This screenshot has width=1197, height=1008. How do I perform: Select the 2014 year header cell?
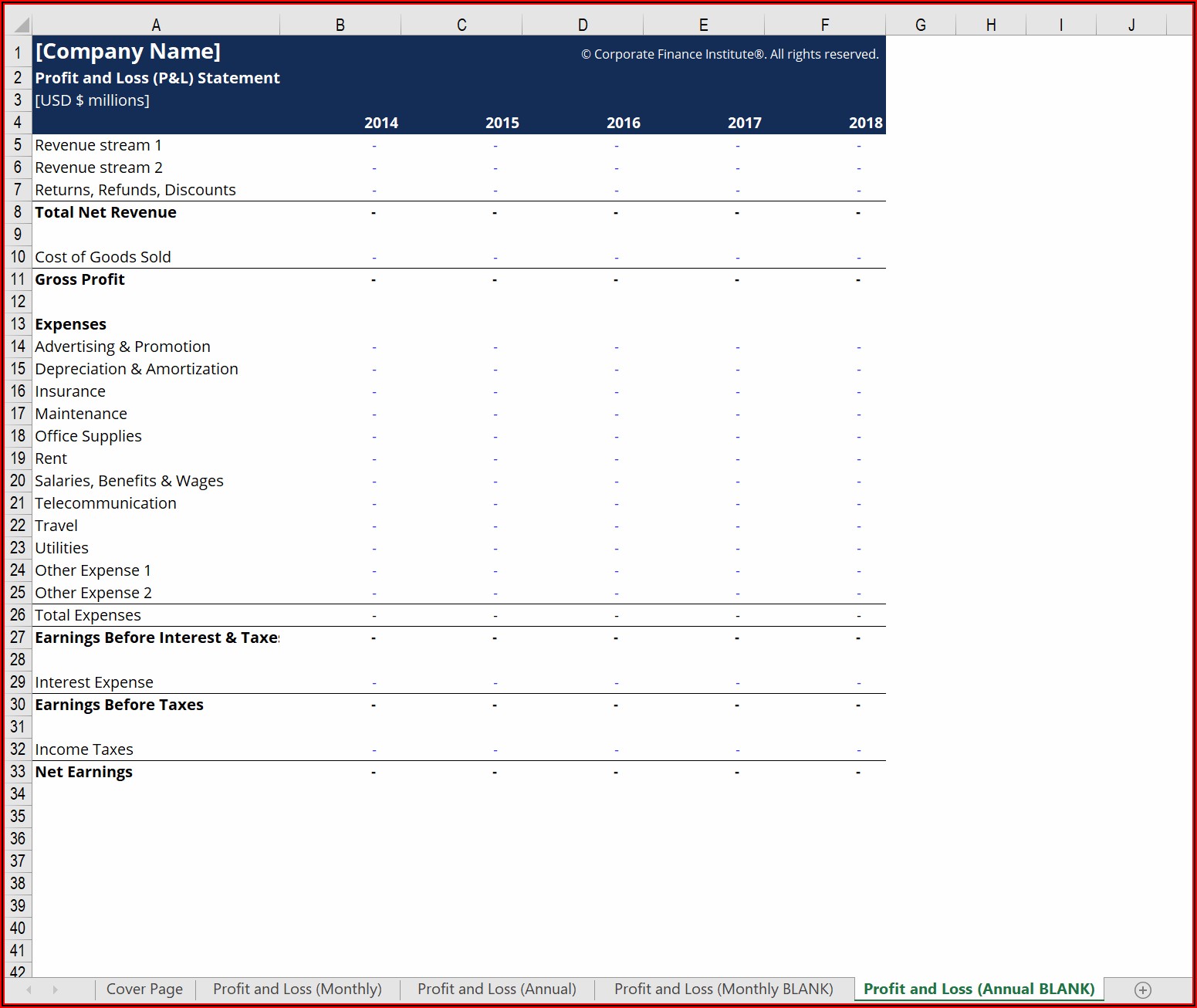pyautogui.click(x=340, y=123)
